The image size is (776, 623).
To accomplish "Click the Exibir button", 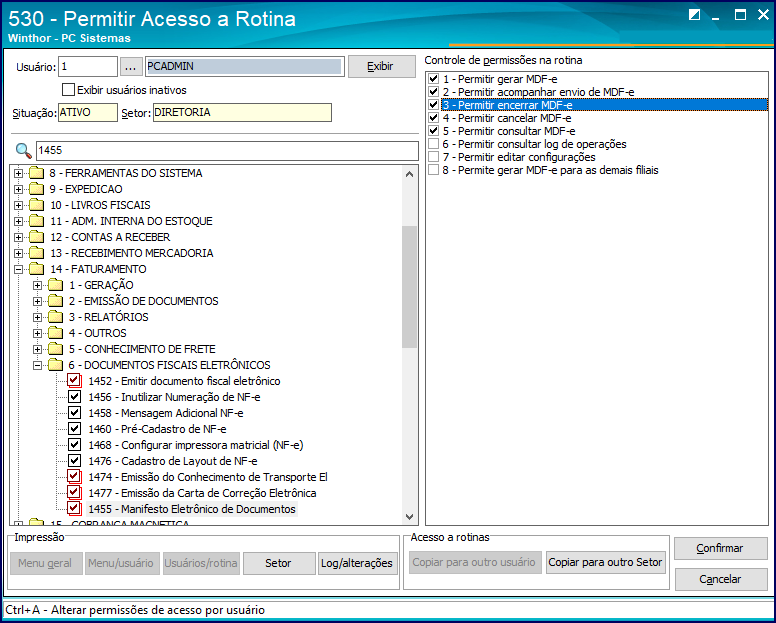I will click(x=382, y=66).
